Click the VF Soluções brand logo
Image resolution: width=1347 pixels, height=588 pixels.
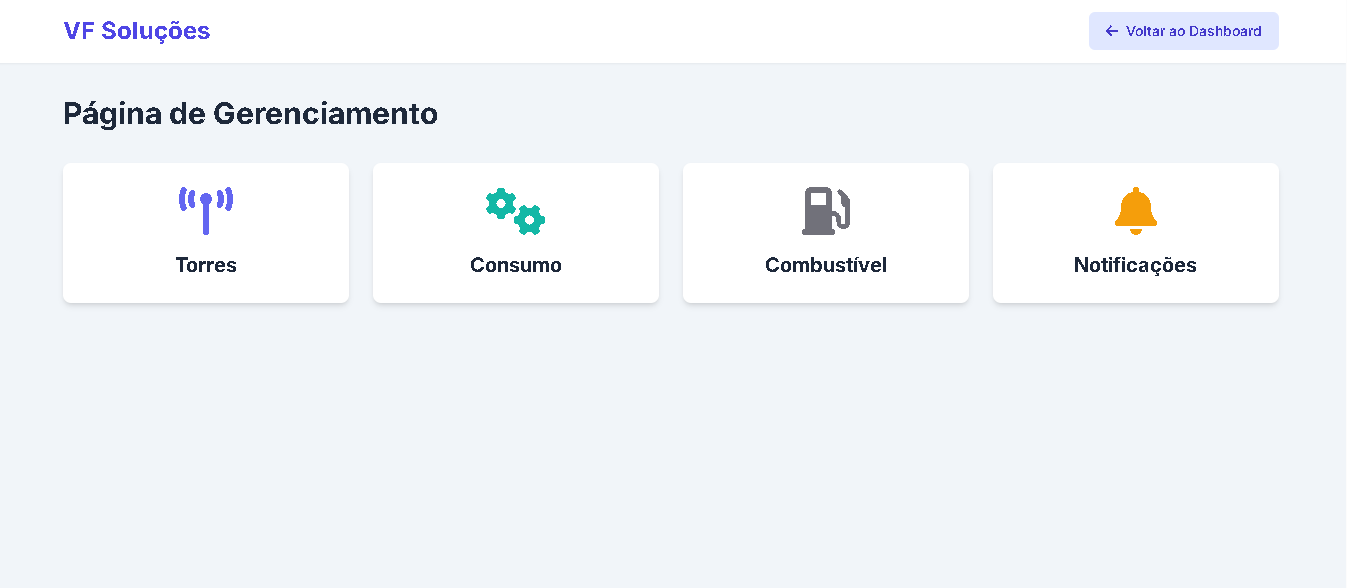pos(137,31)
